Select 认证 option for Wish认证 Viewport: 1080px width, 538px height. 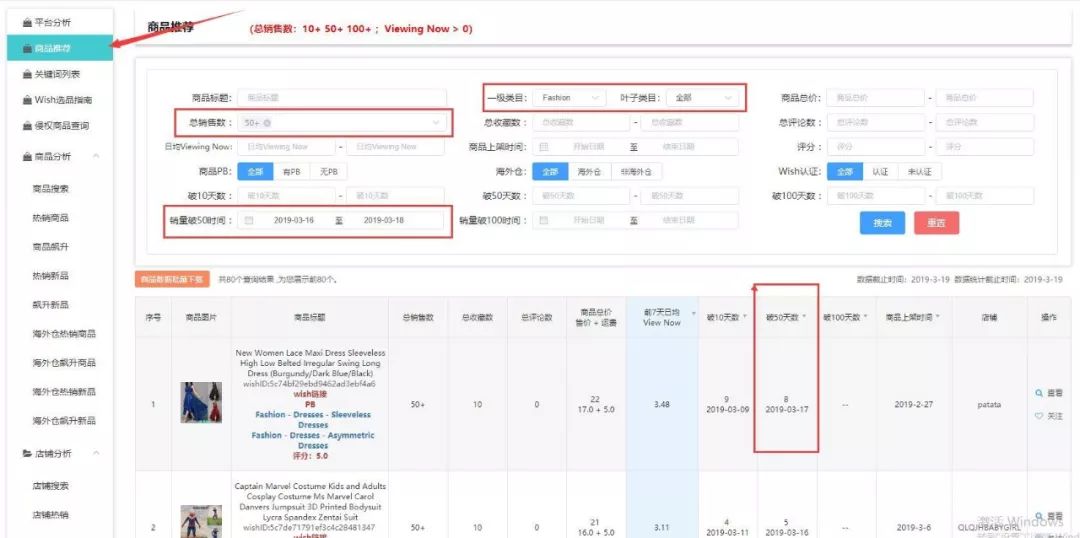(x=880, y=172)
